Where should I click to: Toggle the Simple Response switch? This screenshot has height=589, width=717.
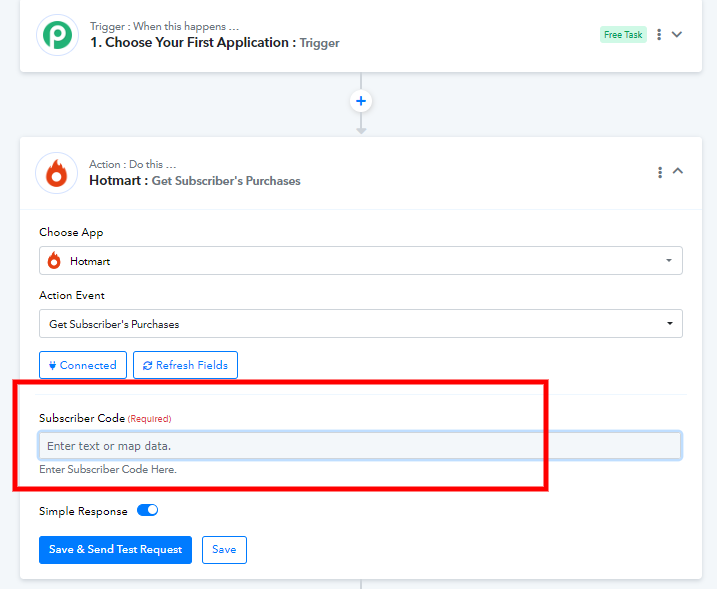tap(148, 510)
